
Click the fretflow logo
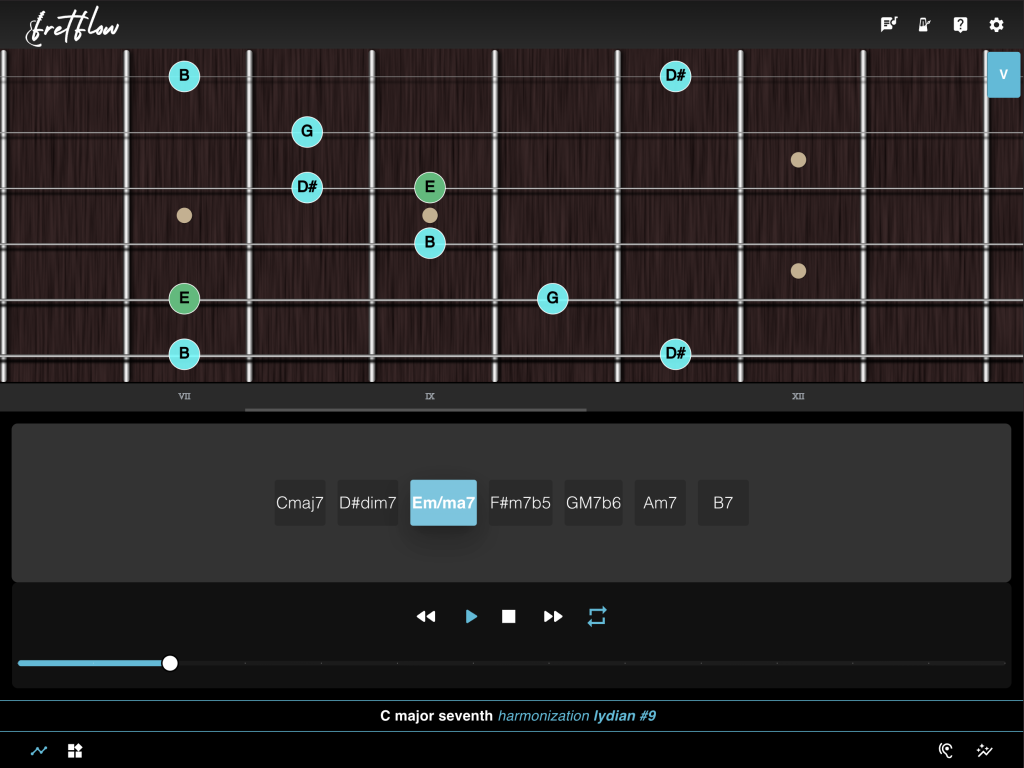(x=72, y=26)
